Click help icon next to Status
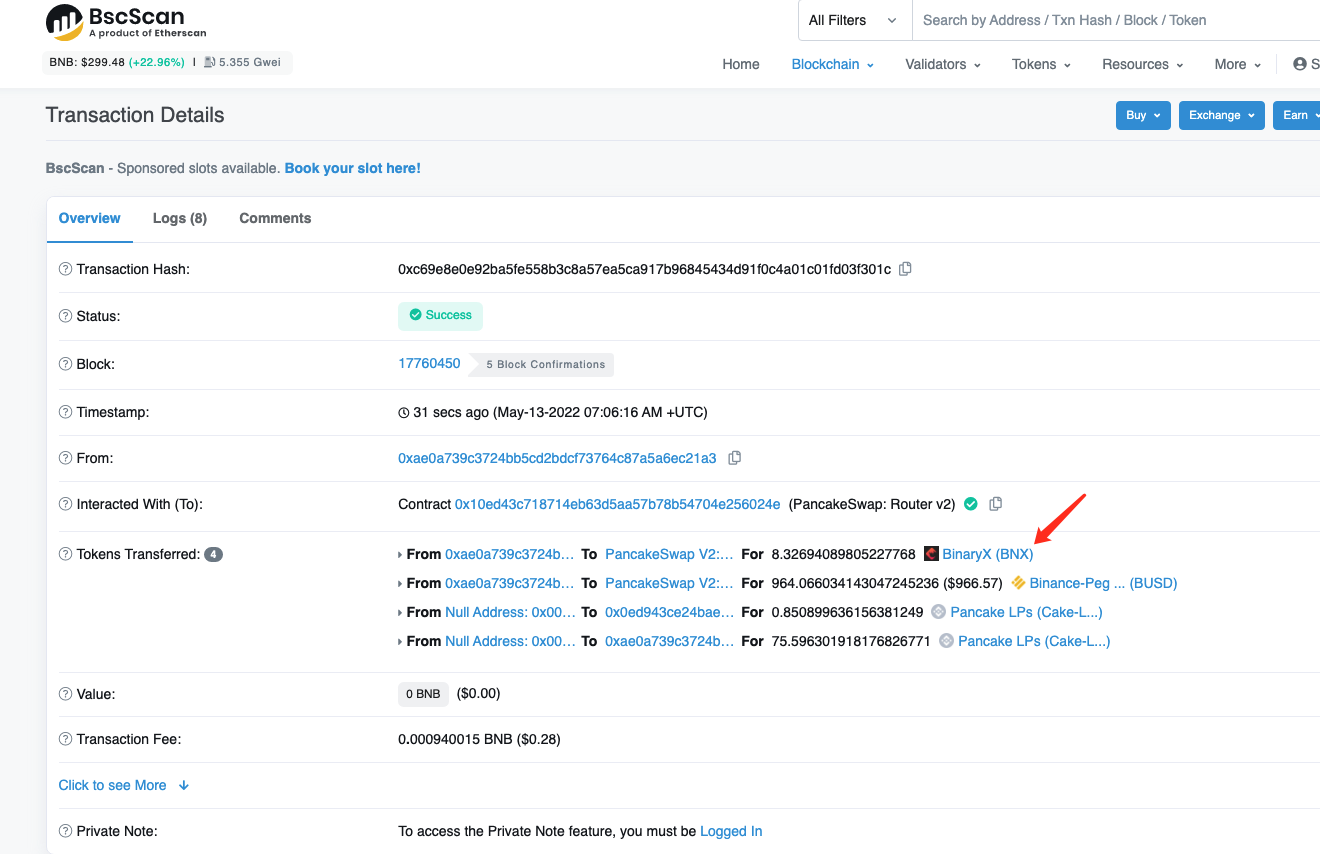The width and height of the screenshot is (1320, 854). [66, 316]
